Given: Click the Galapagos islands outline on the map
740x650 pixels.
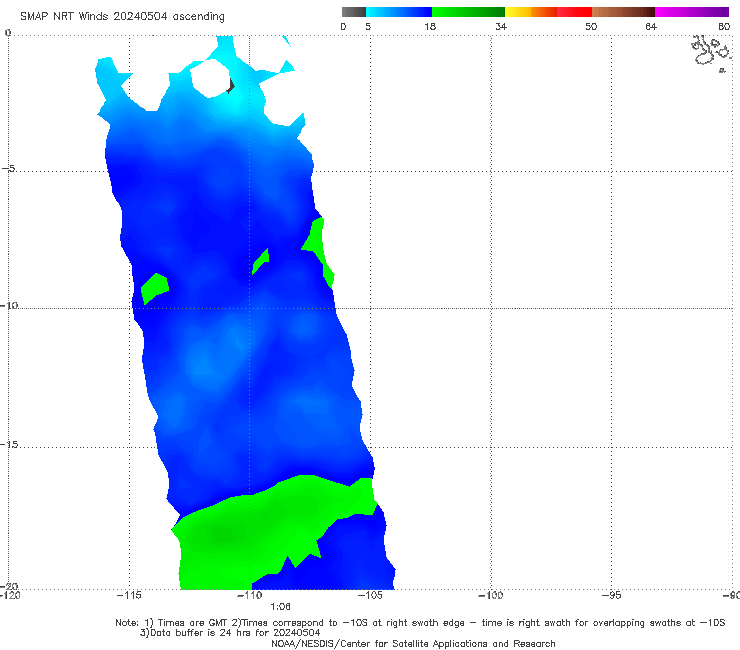Looking at the screenshot, I should click(712, 52).
